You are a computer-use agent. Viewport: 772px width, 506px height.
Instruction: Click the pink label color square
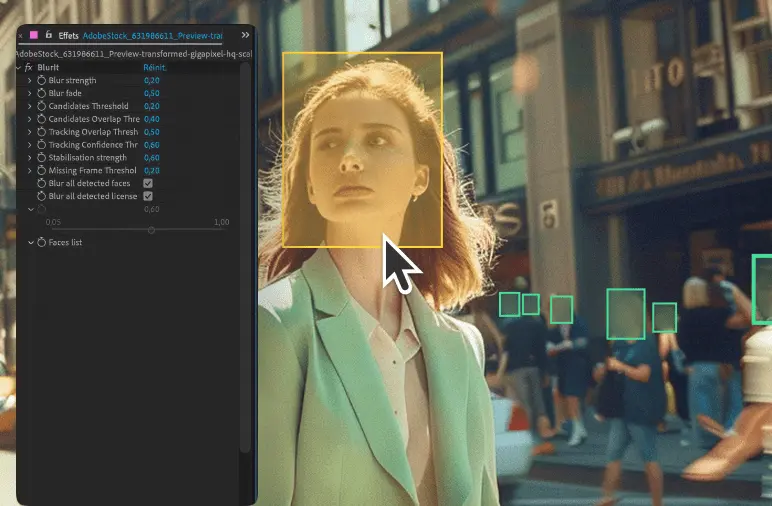tap(32, 35)
